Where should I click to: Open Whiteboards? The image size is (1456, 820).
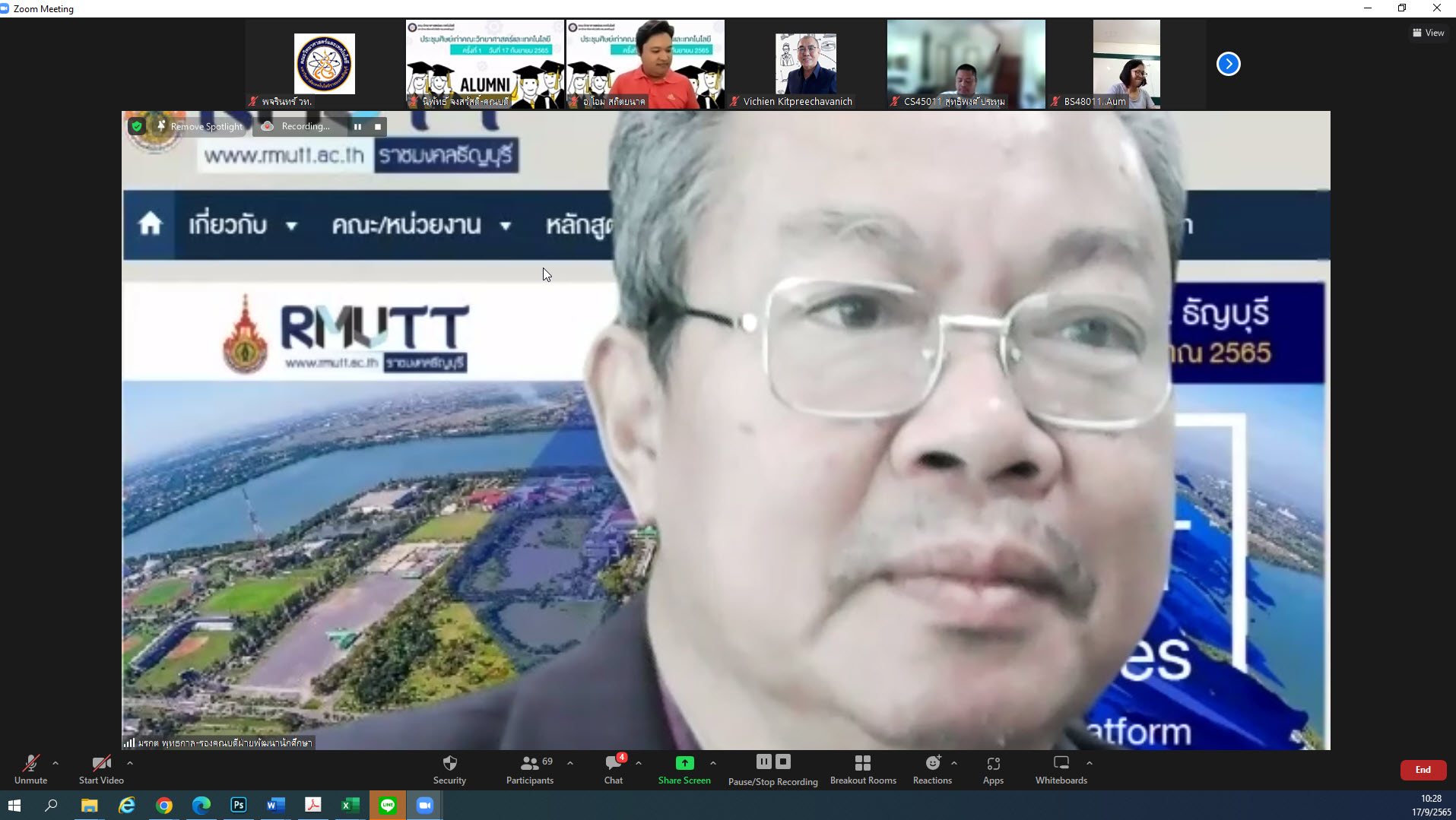[1061, 769]
